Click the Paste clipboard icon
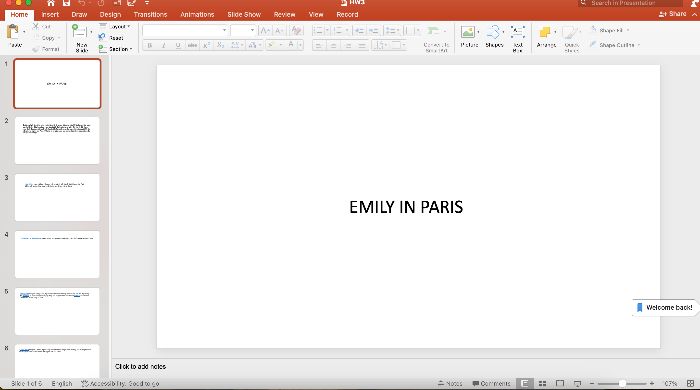Image resolution: width=700 pixels, height=390 pixels. click(x=12, y=32)
